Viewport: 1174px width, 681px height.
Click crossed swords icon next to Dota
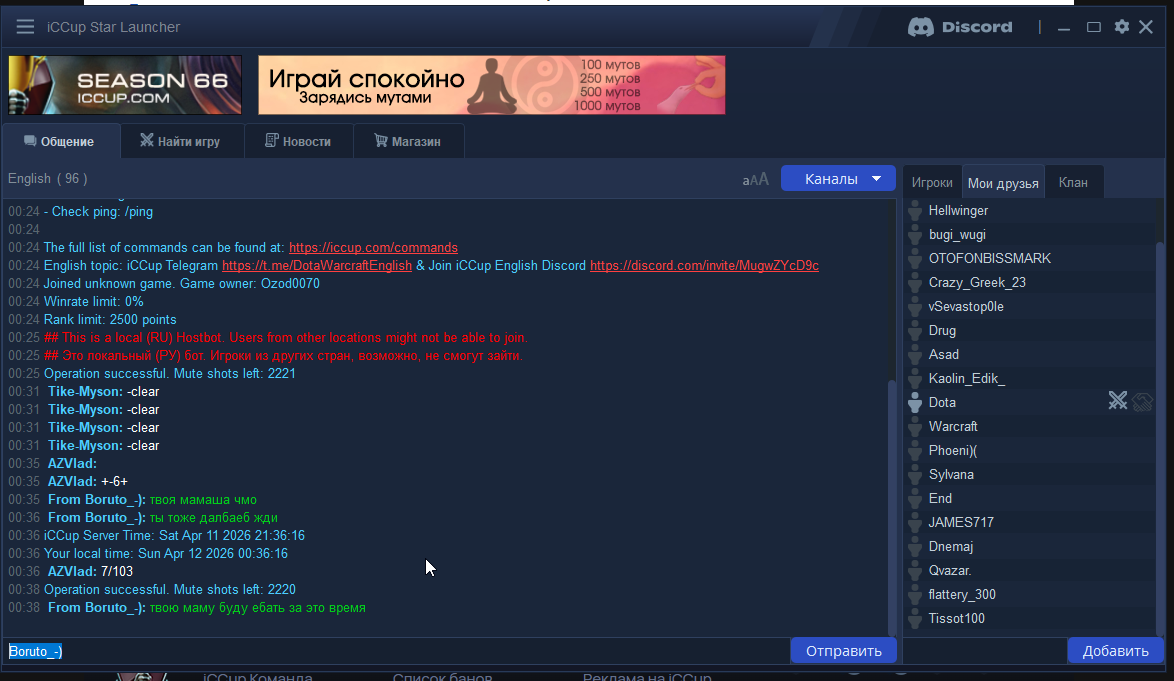coord(1118,402)
